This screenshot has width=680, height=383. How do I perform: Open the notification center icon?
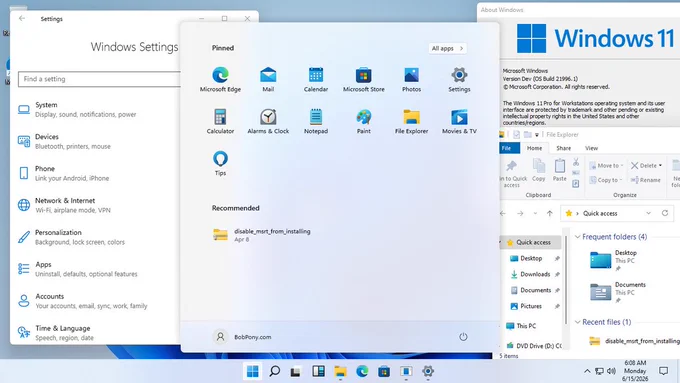[663, 371]
